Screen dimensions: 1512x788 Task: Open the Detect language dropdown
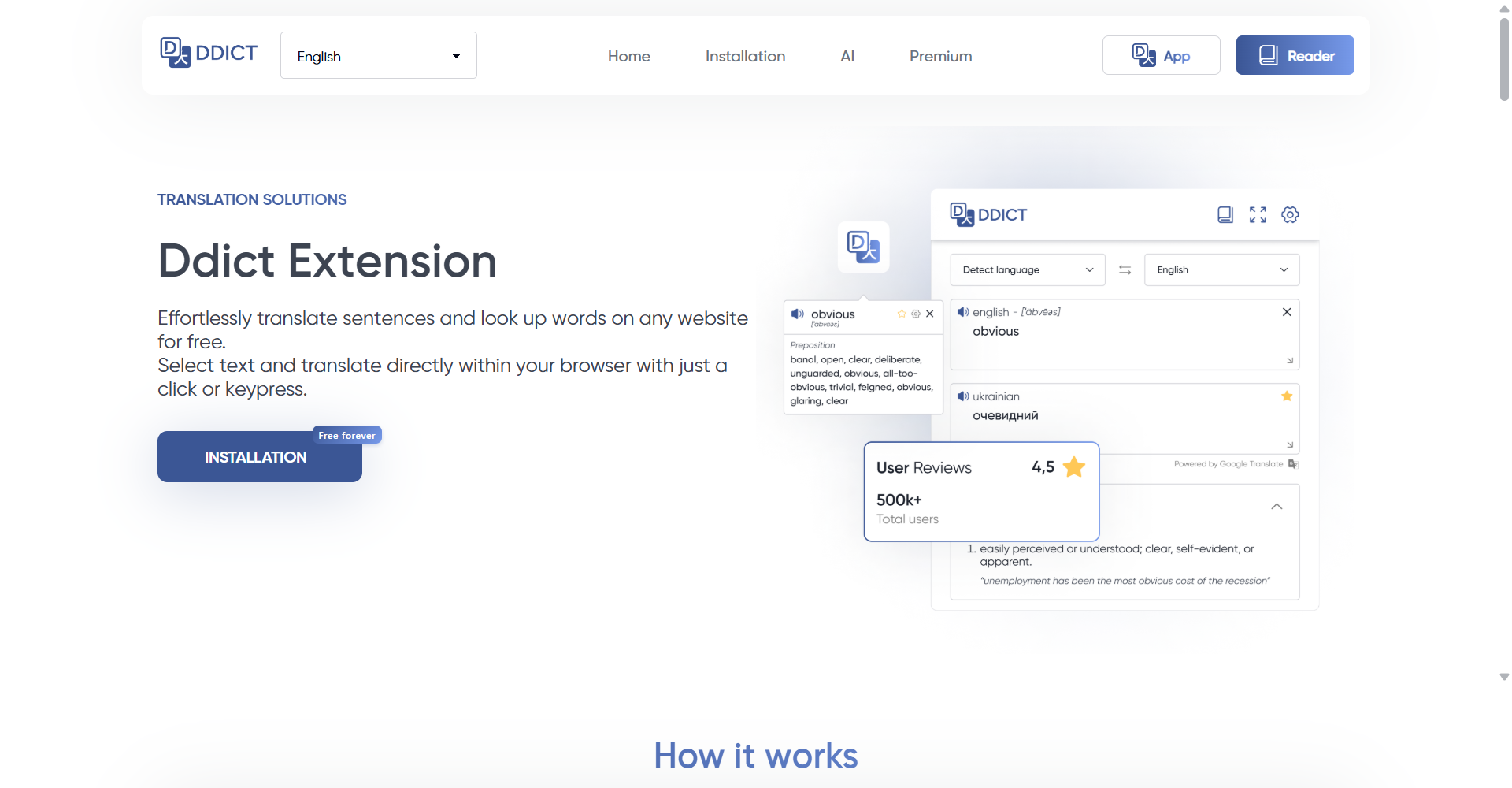tap(1028, 269)
